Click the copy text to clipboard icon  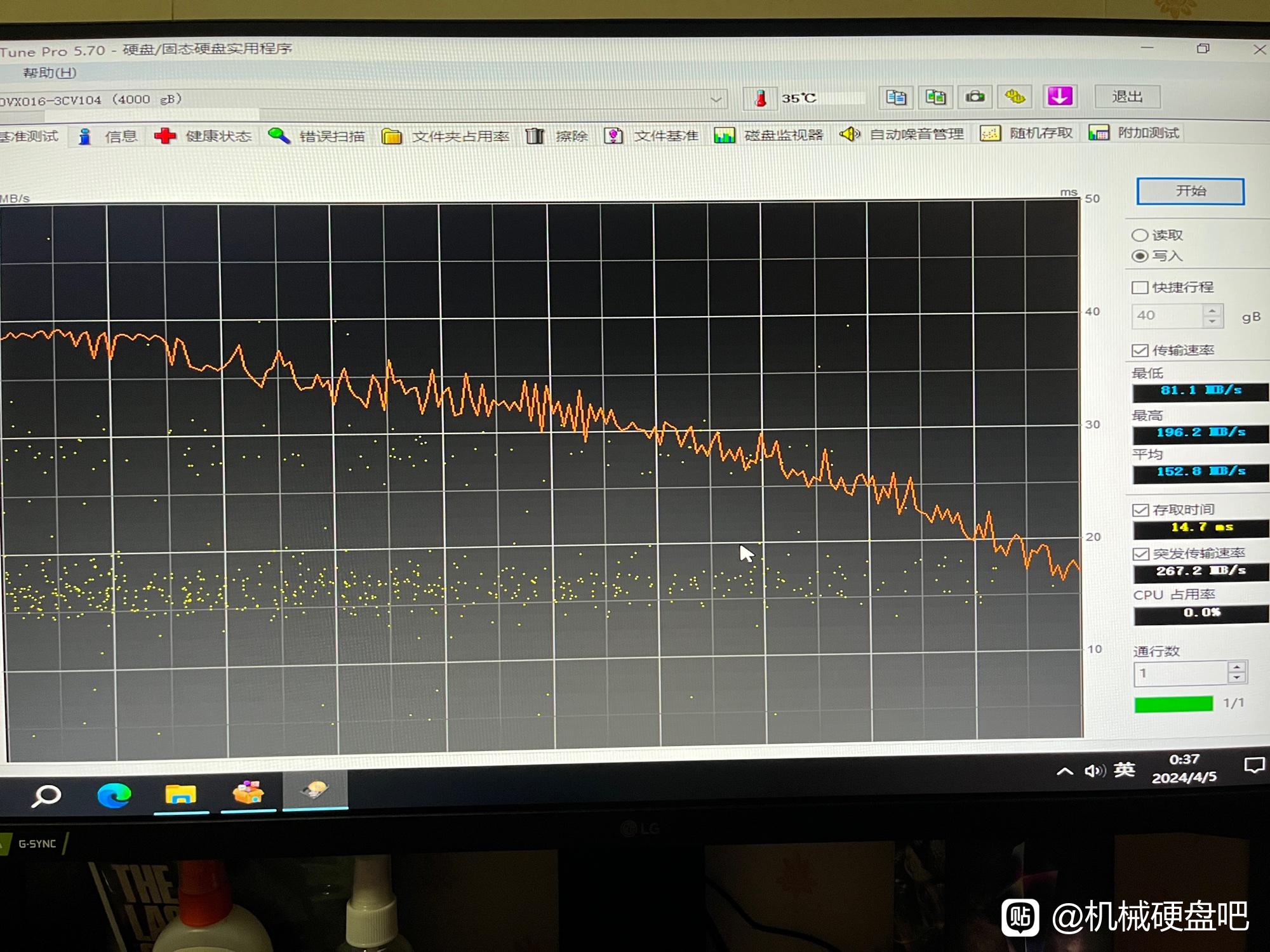point(896,97)
